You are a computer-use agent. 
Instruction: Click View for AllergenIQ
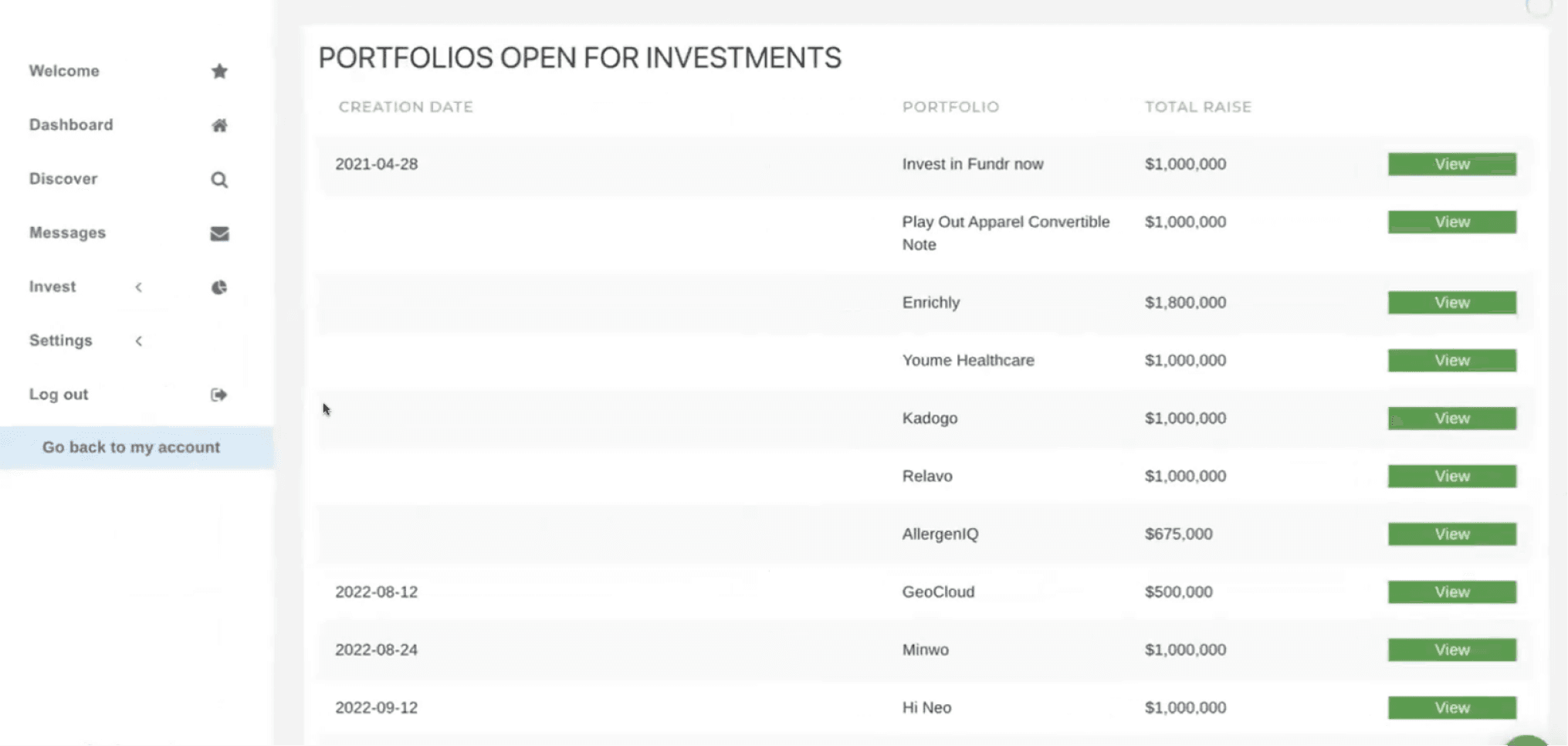(x=1451, y=534)
